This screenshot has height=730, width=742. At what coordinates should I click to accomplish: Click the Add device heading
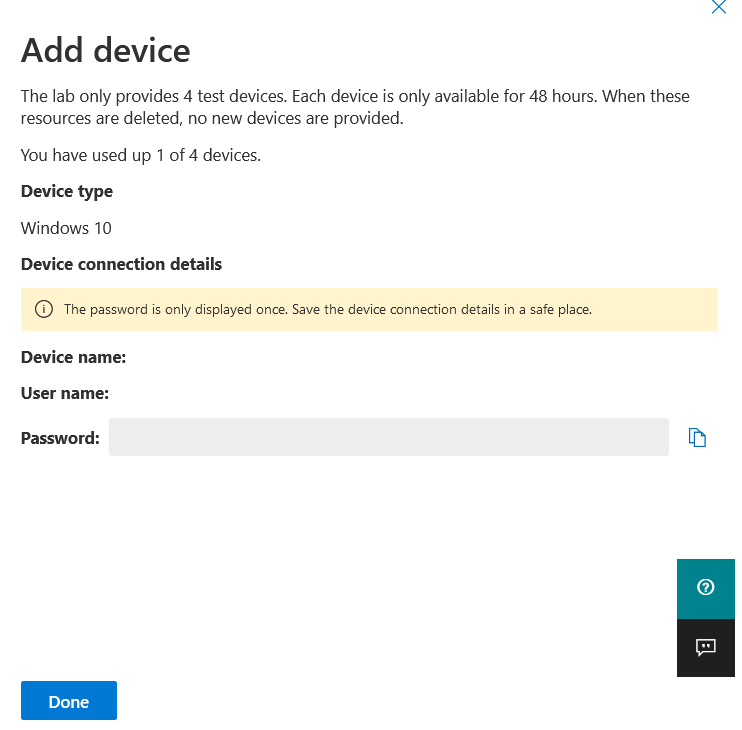coord(106,50)
